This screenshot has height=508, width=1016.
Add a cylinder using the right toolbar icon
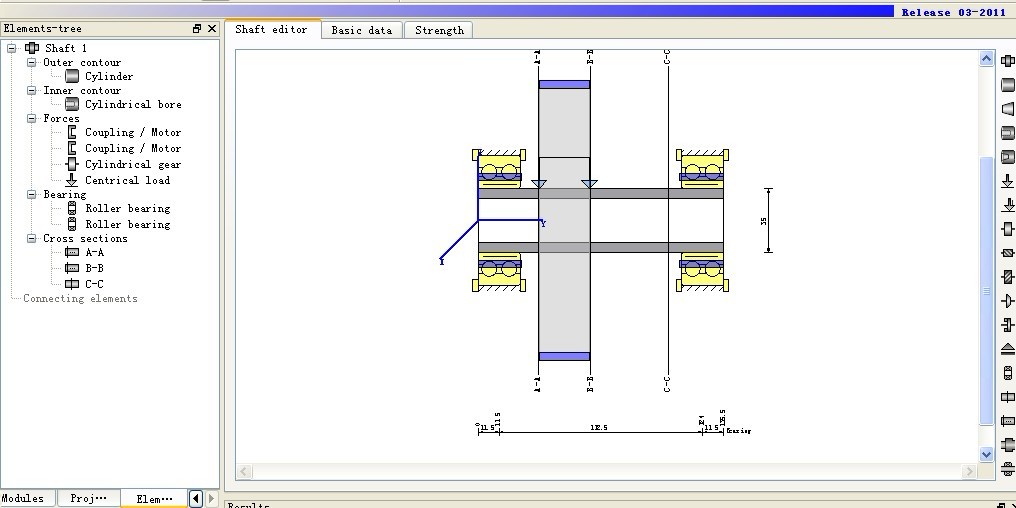tap(1008, 85)
